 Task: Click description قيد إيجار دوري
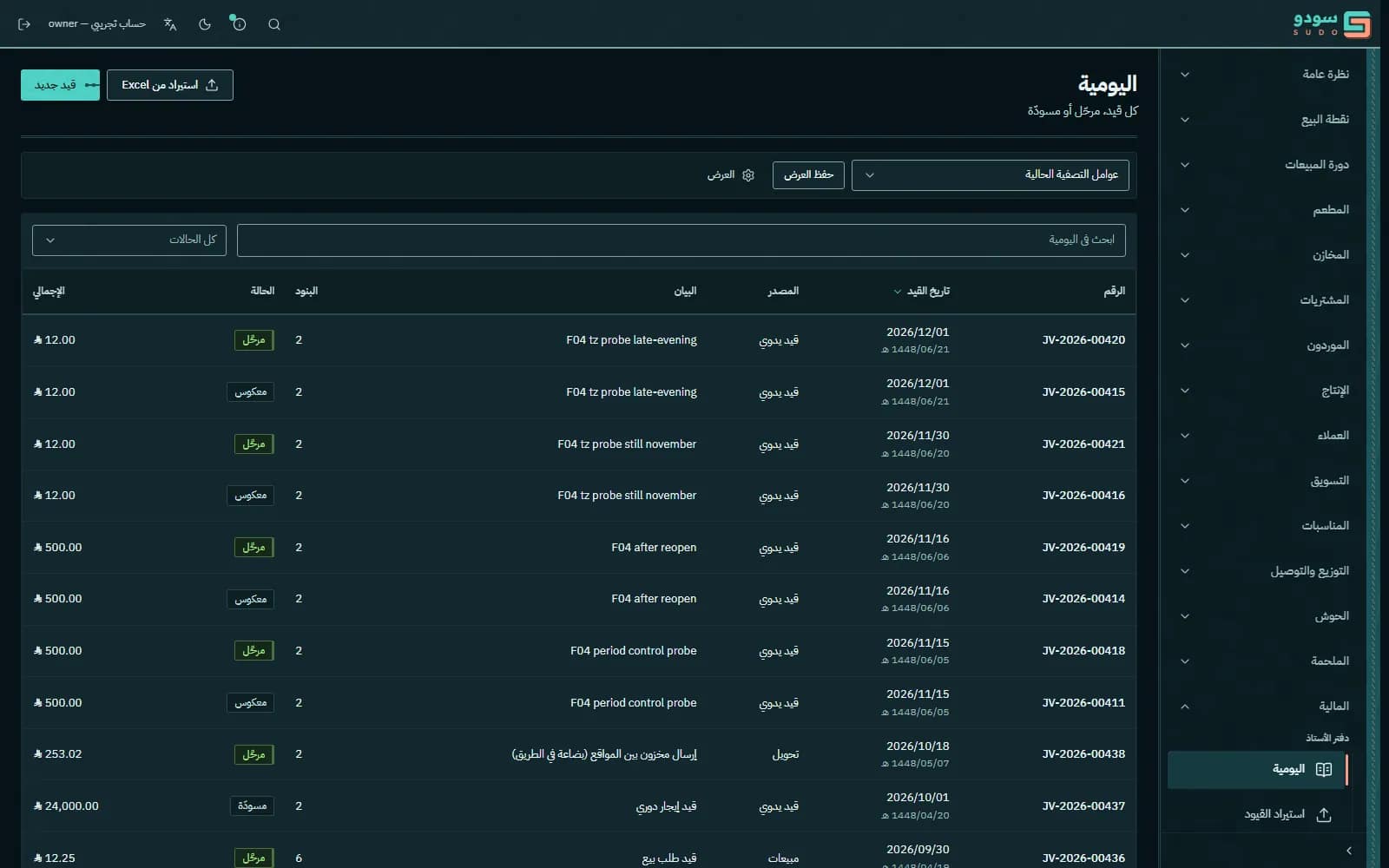click(666, 806)
